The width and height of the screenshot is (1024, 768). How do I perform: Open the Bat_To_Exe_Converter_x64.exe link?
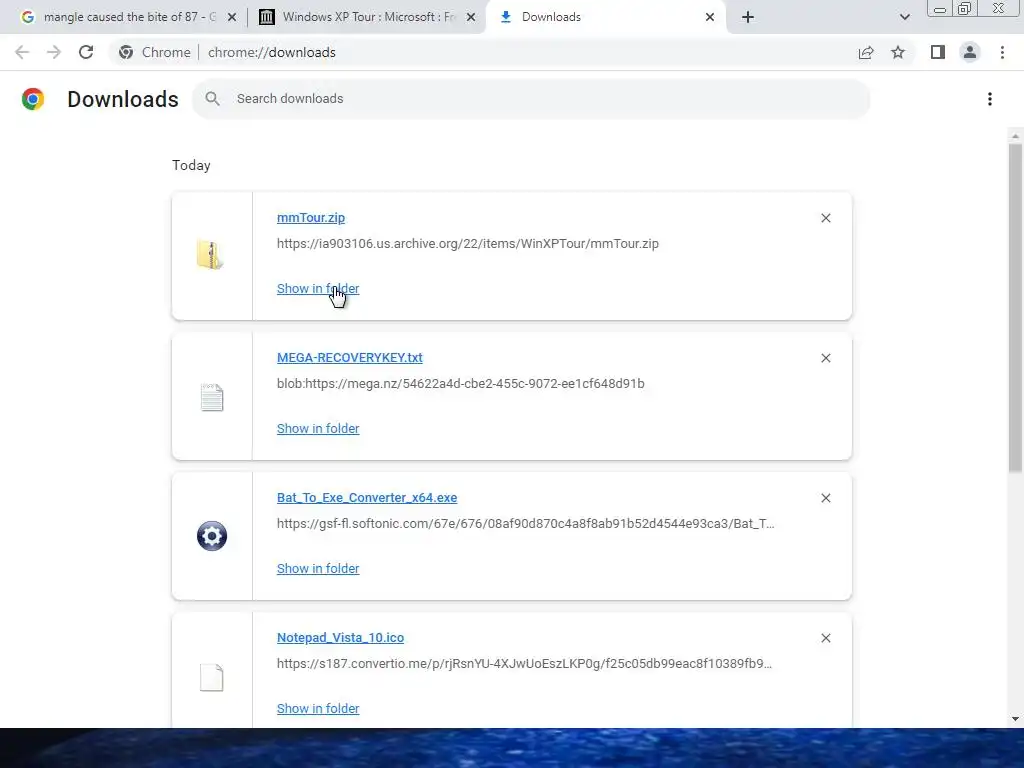367,498
